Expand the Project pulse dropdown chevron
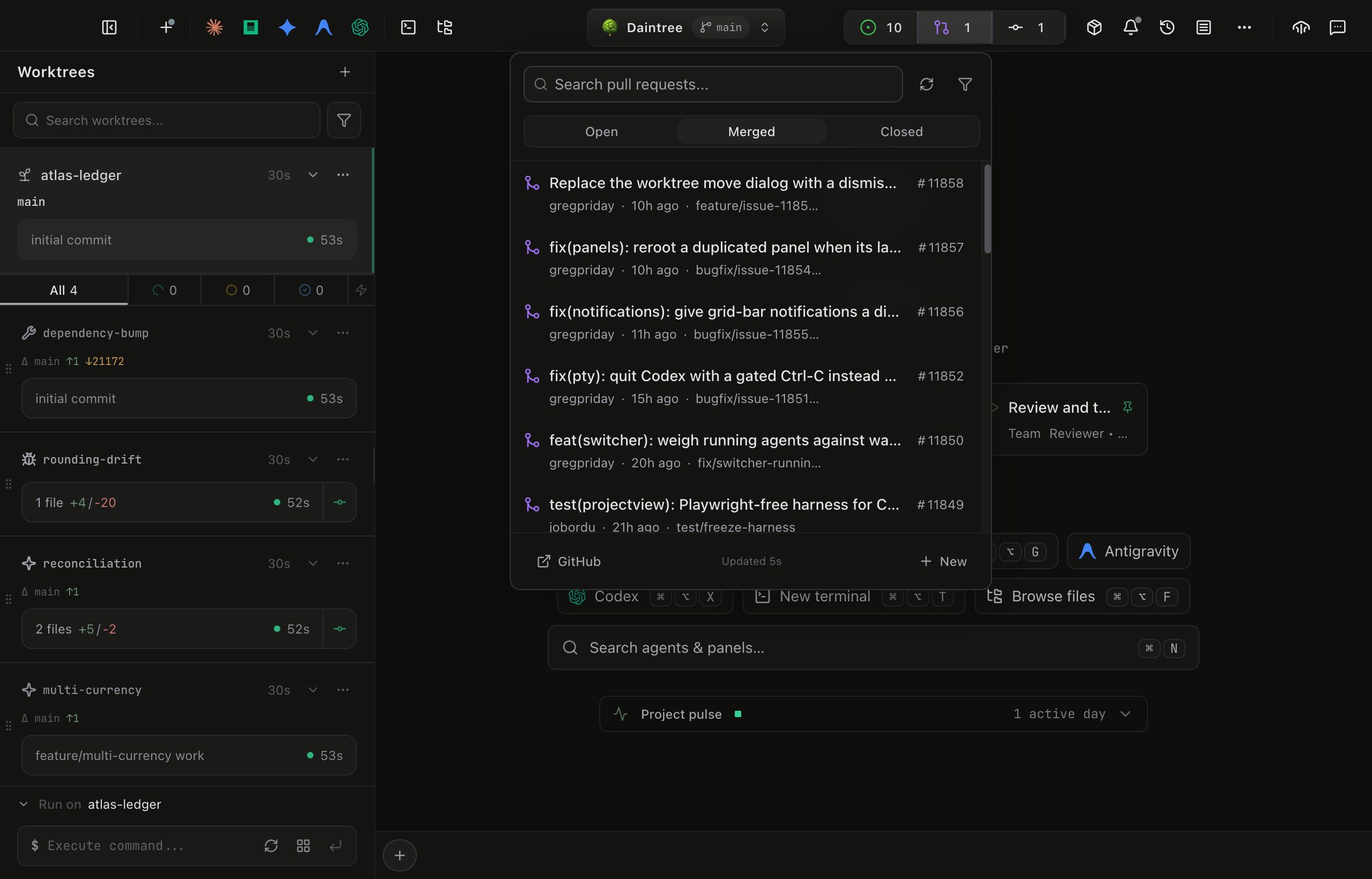This screenshot has height=879, width=1372. tap(1125, 714)
